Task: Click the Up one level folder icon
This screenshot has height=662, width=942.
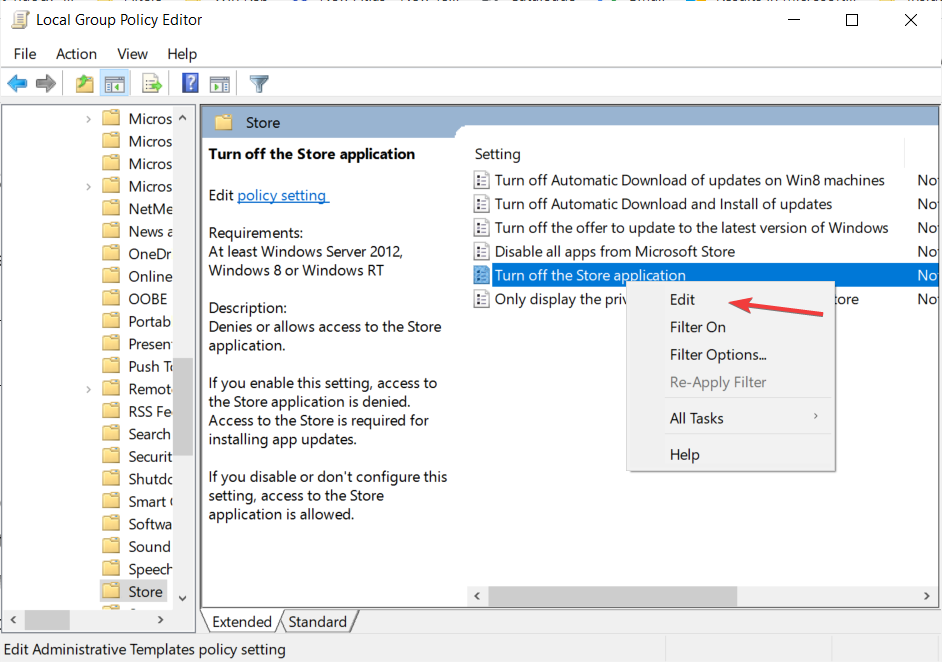Action: (84, 84)
